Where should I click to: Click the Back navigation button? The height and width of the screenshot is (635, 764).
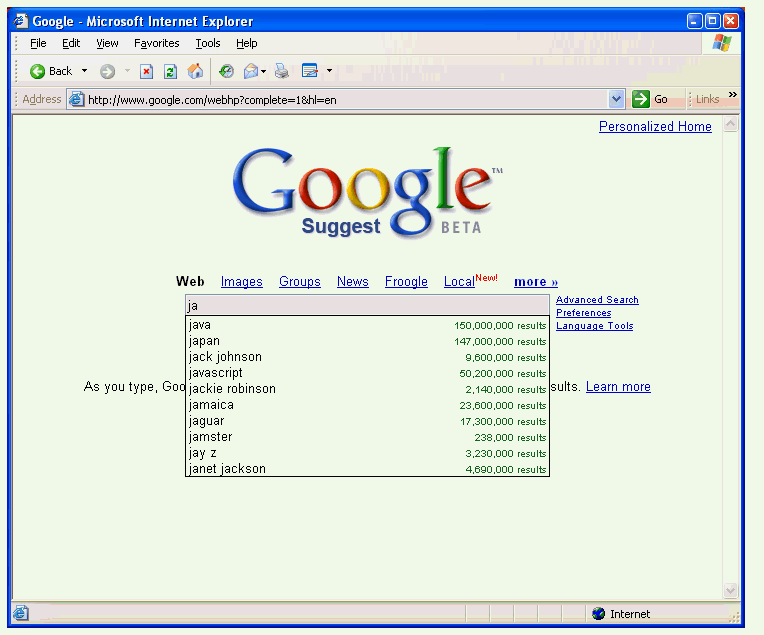tap(51, 71)
